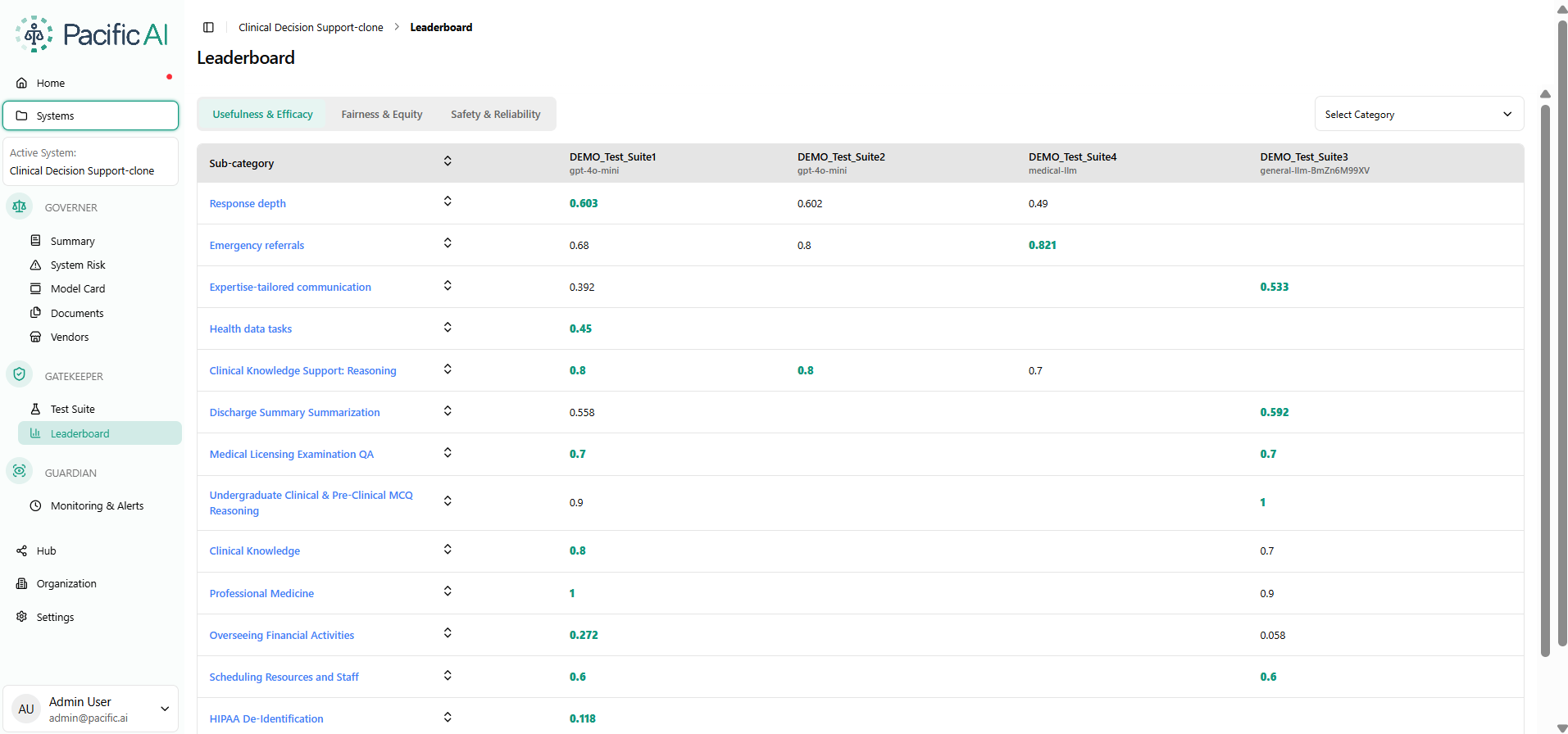1568x734 pixels.
Task: Open the Health data tasks link
Action: point(250,328)
